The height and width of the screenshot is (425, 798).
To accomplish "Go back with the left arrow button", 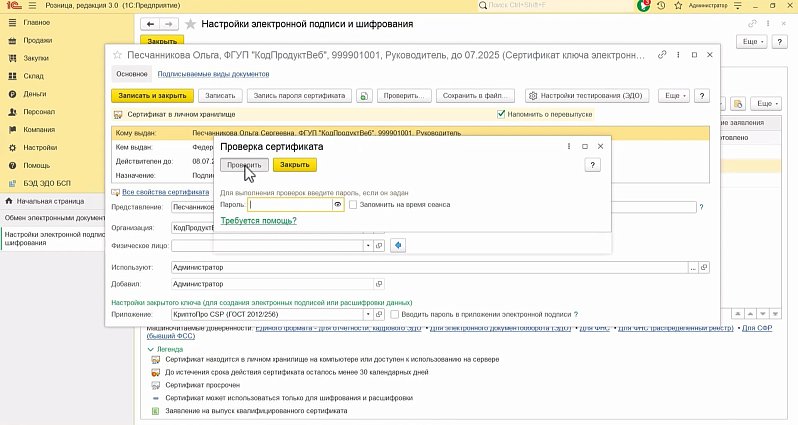I will click(x=150, y=24).
